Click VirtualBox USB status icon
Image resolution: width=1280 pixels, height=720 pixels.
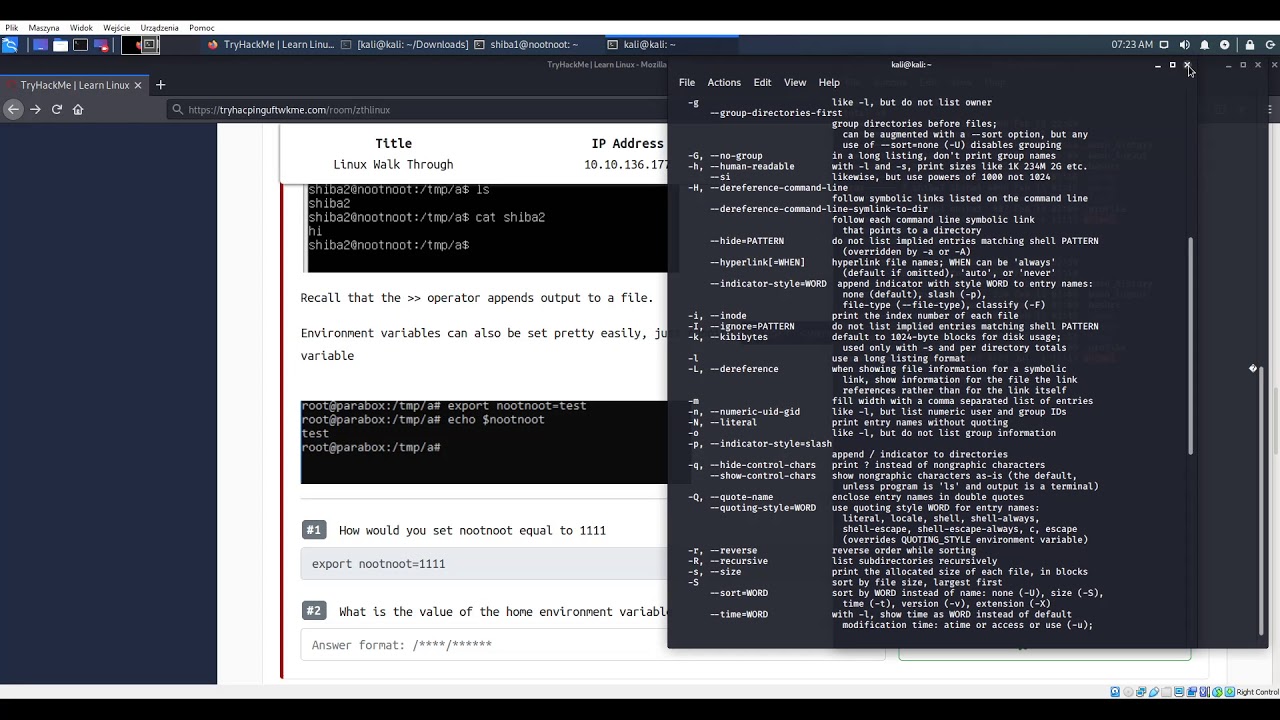click(1154, 692)
